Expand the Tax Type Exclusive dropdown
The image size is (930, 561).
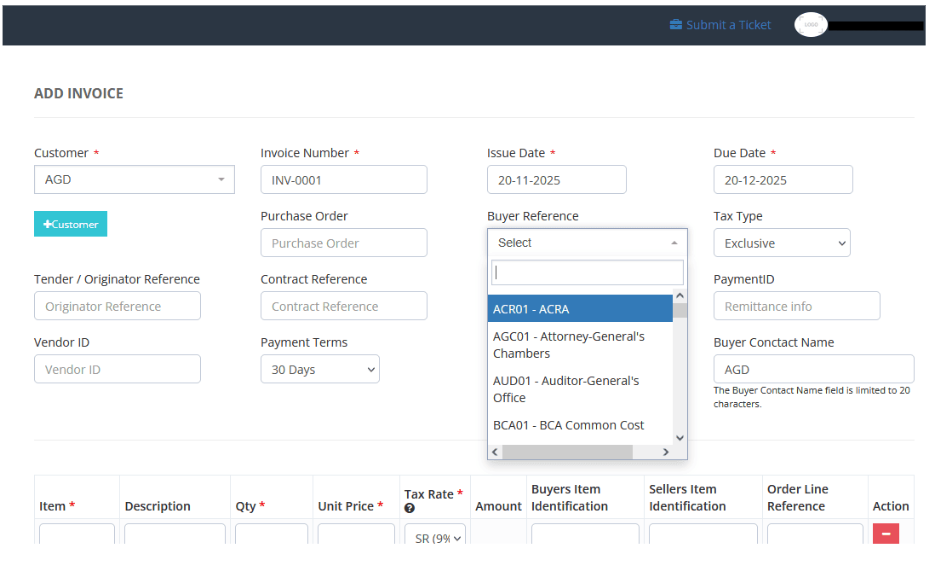[x=781, y=243]
